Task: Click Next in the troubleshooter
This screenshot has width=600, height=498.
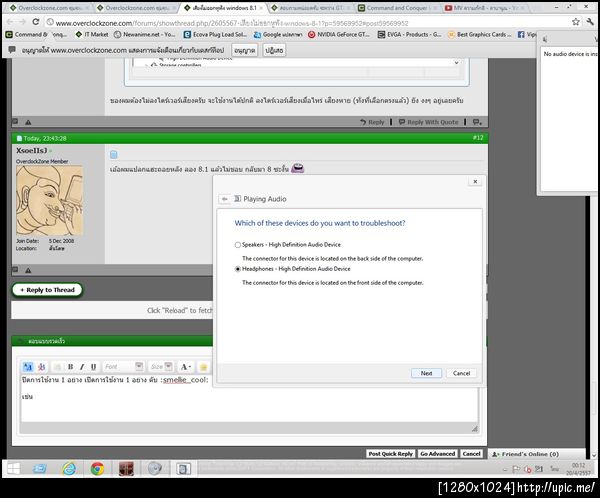Action: pos(426,373)
